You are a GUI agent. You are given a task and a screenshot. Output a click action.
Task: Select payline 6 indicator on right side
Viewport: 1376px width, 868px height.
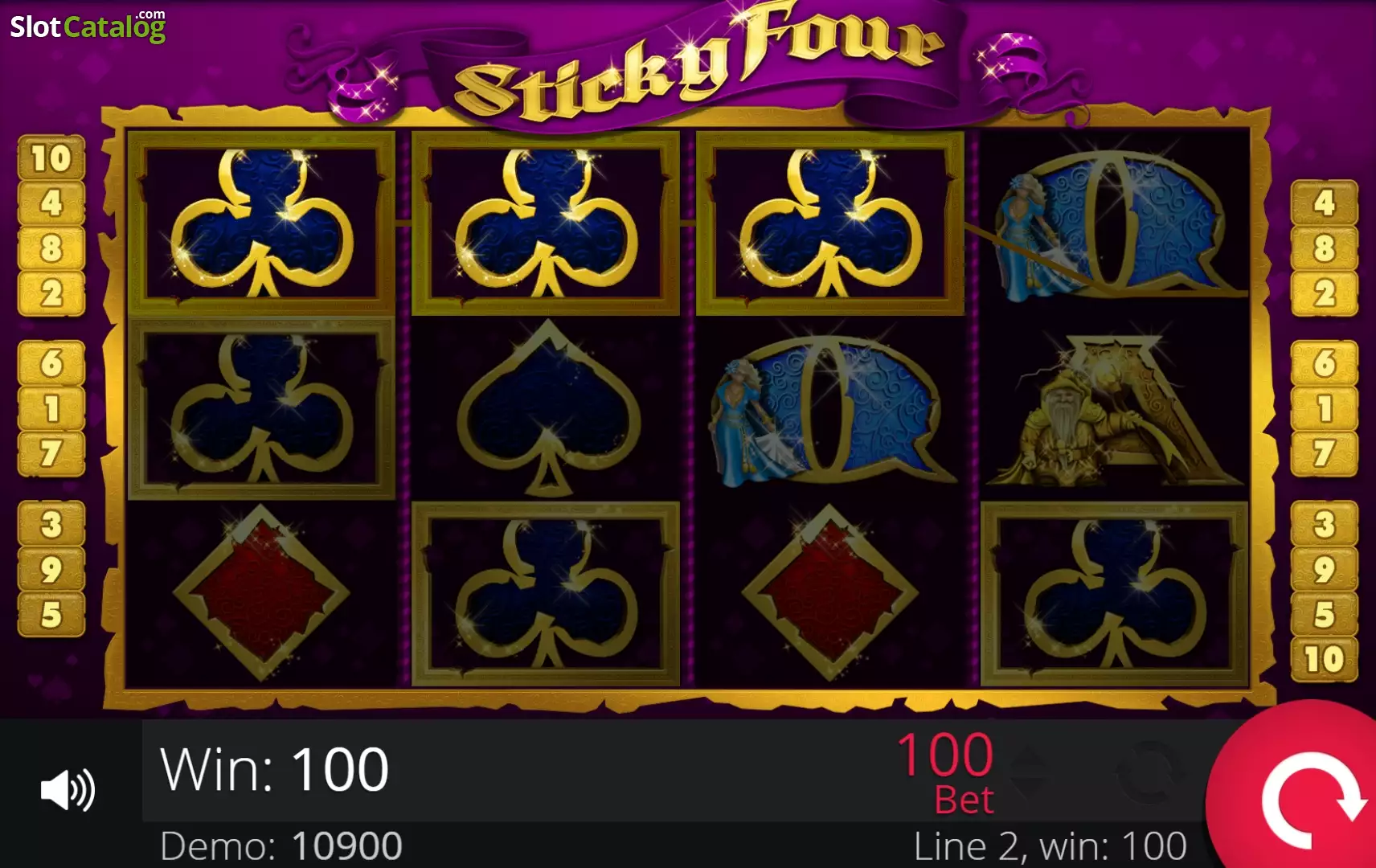[x=1324, y=363]
